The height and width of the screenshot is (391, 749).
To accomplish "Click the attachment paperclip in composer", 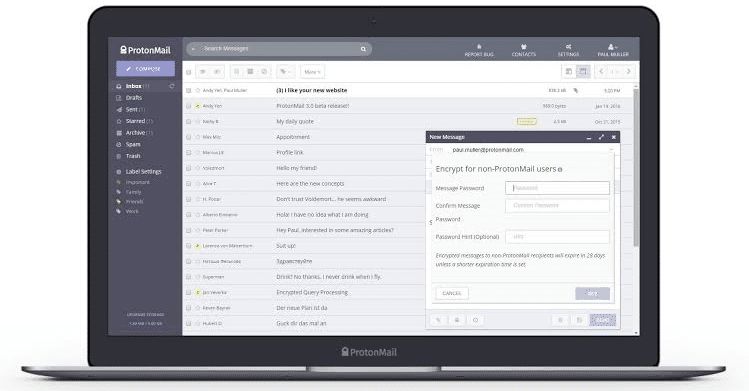I will [438, 320].
